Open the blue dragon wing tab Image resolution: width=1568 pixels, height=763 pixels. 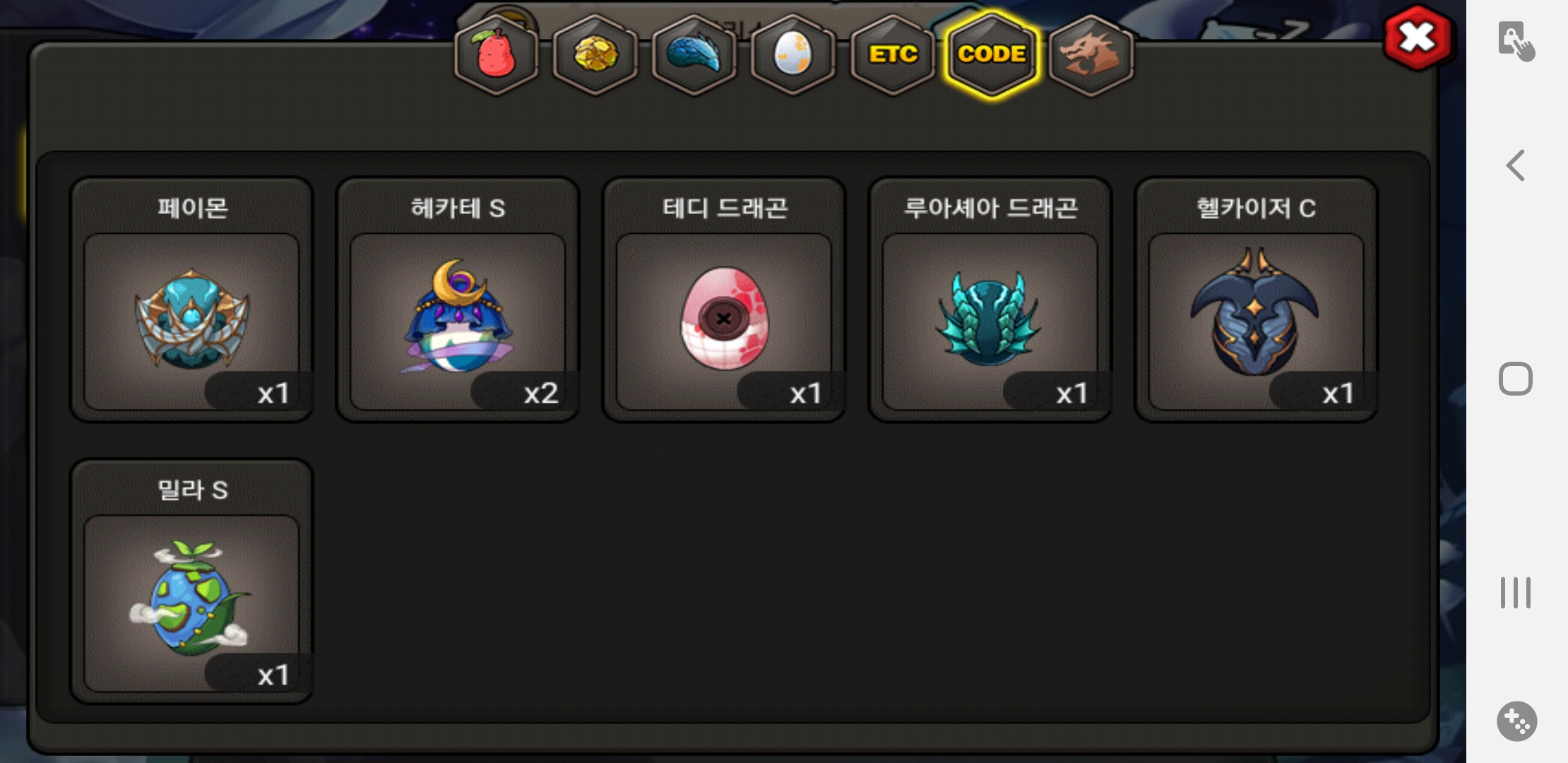coord(694,54)
